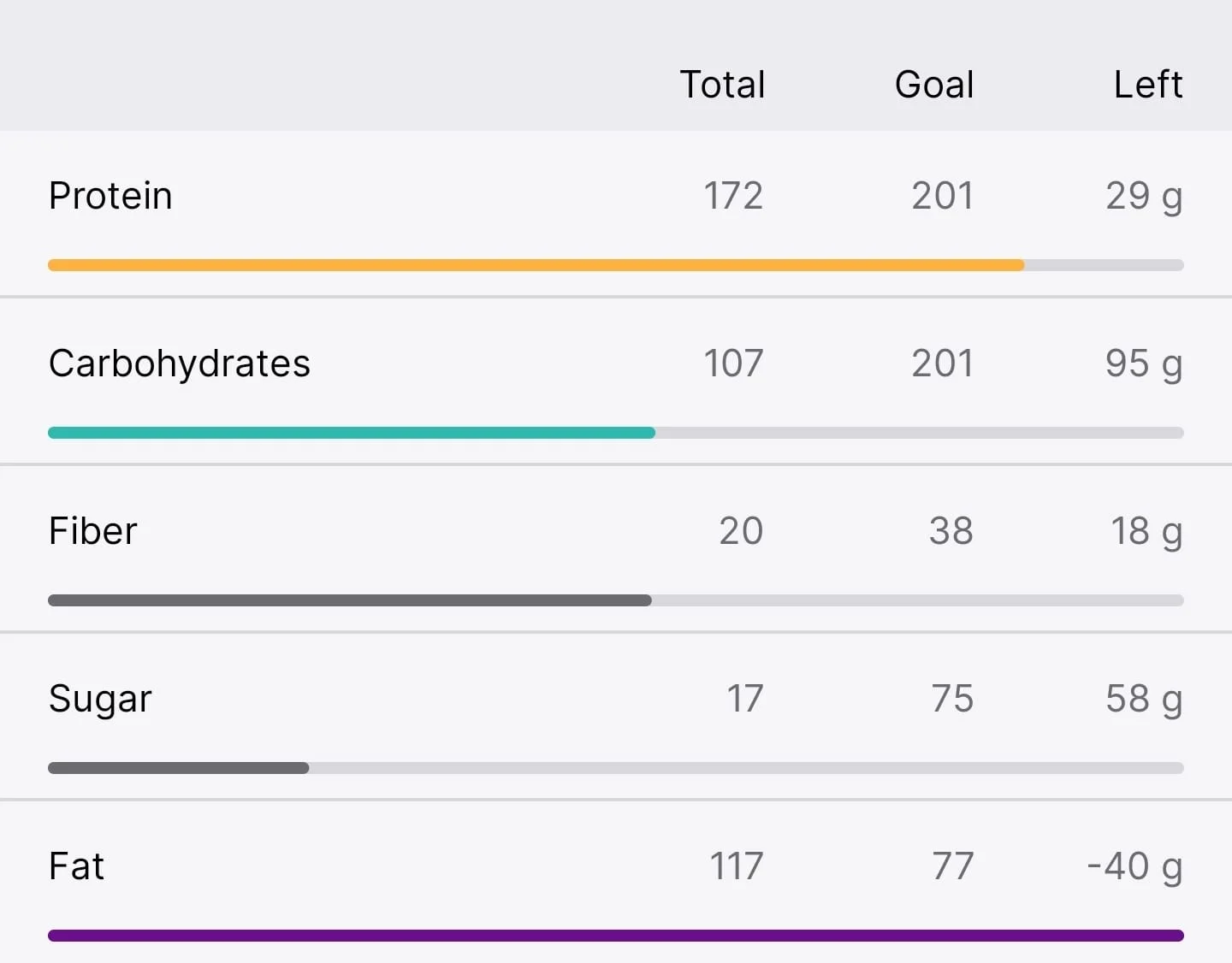The height and width of the screenshot is (963, 1232).
Task: Tap the 95 g Carbohydrates remaining value
Action: (x=1144, y=364)
